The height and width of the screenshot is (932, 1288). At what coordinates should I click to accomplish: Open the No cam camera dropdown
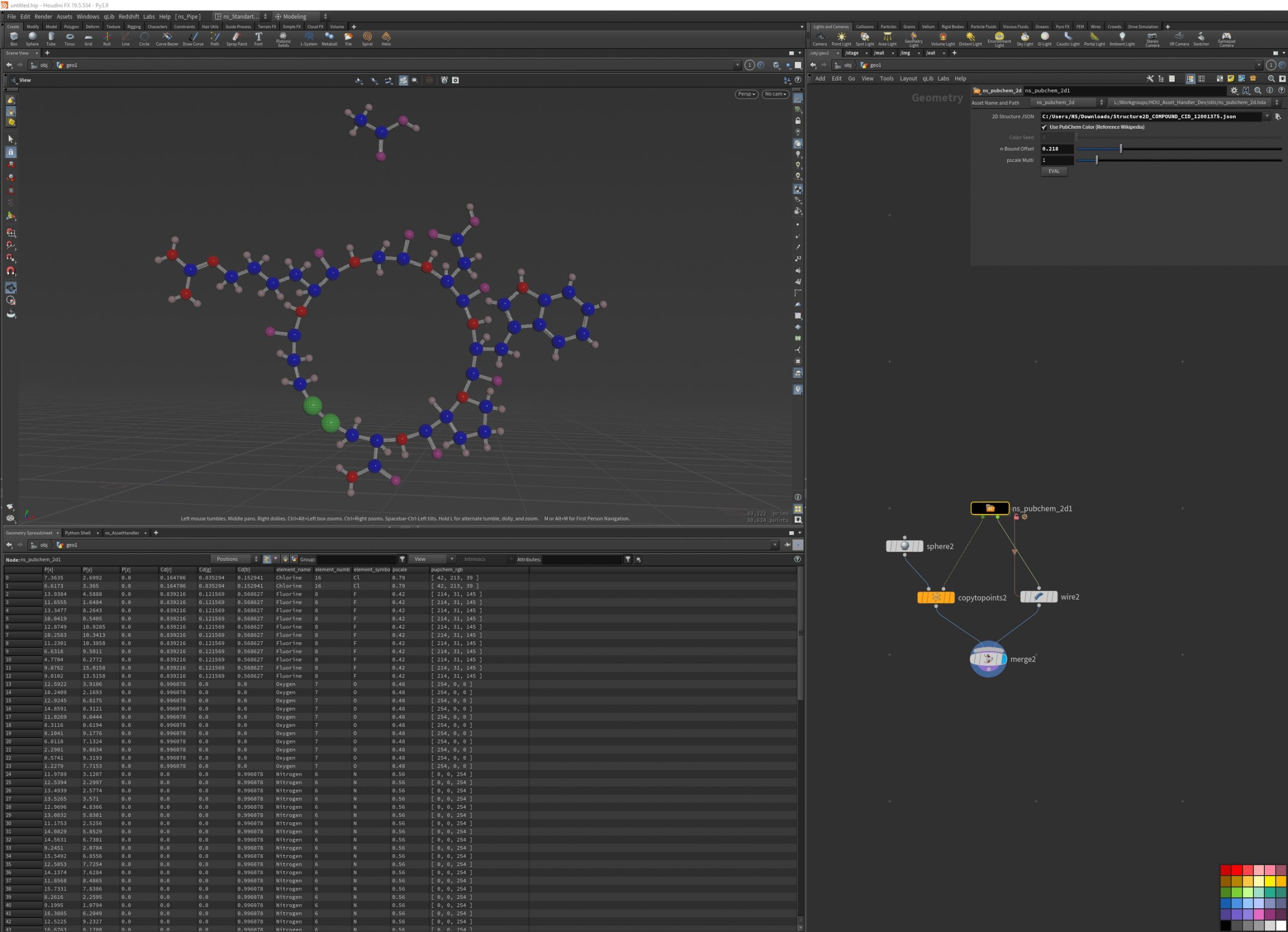pyautogui.click(x=775, y=94)
